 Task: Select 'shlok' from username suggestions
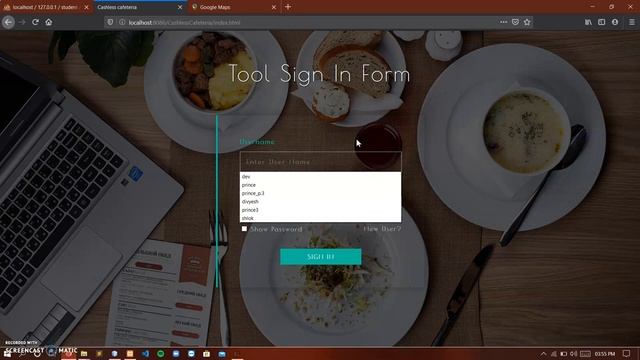coord(320,218)
